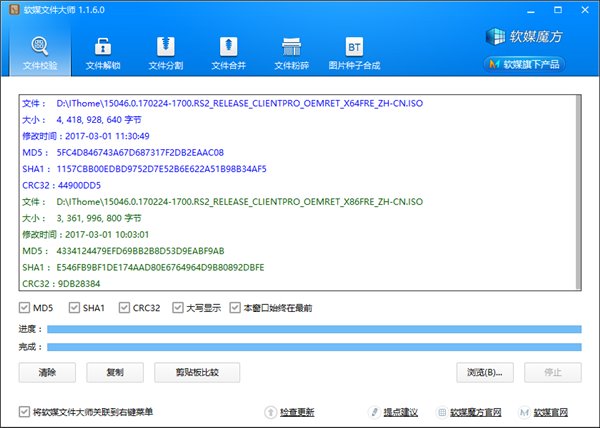Viewport: 600px width, 428px height.
Task: Click the upload arrow icon beside 检查更新
Action: coord(271,412)
